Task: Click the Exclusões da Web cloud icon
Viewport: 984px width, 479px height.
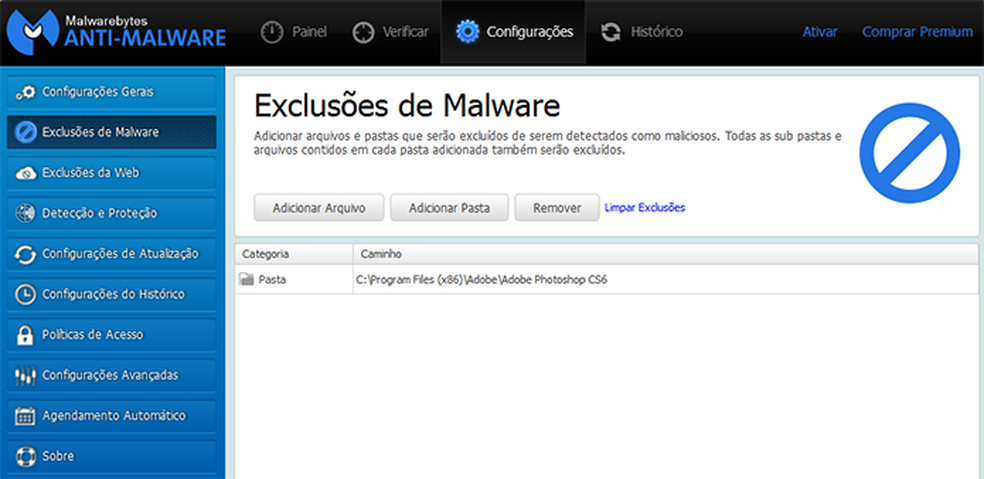Action: pos(25,173)
